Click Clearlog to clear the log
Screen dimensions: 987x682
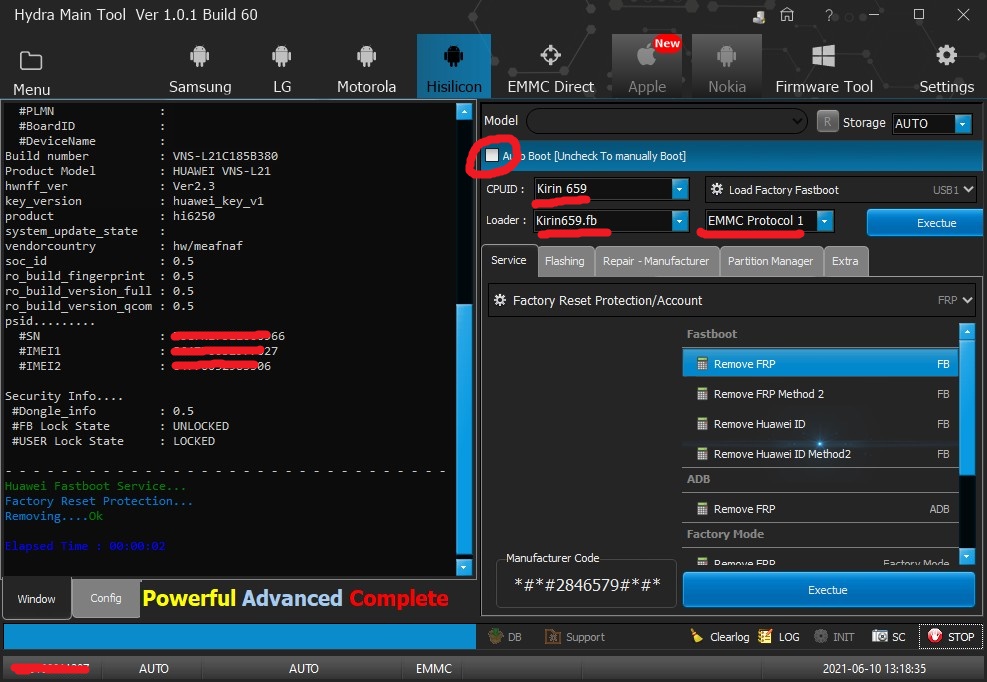pyautogui.click(x=719, y=637)
